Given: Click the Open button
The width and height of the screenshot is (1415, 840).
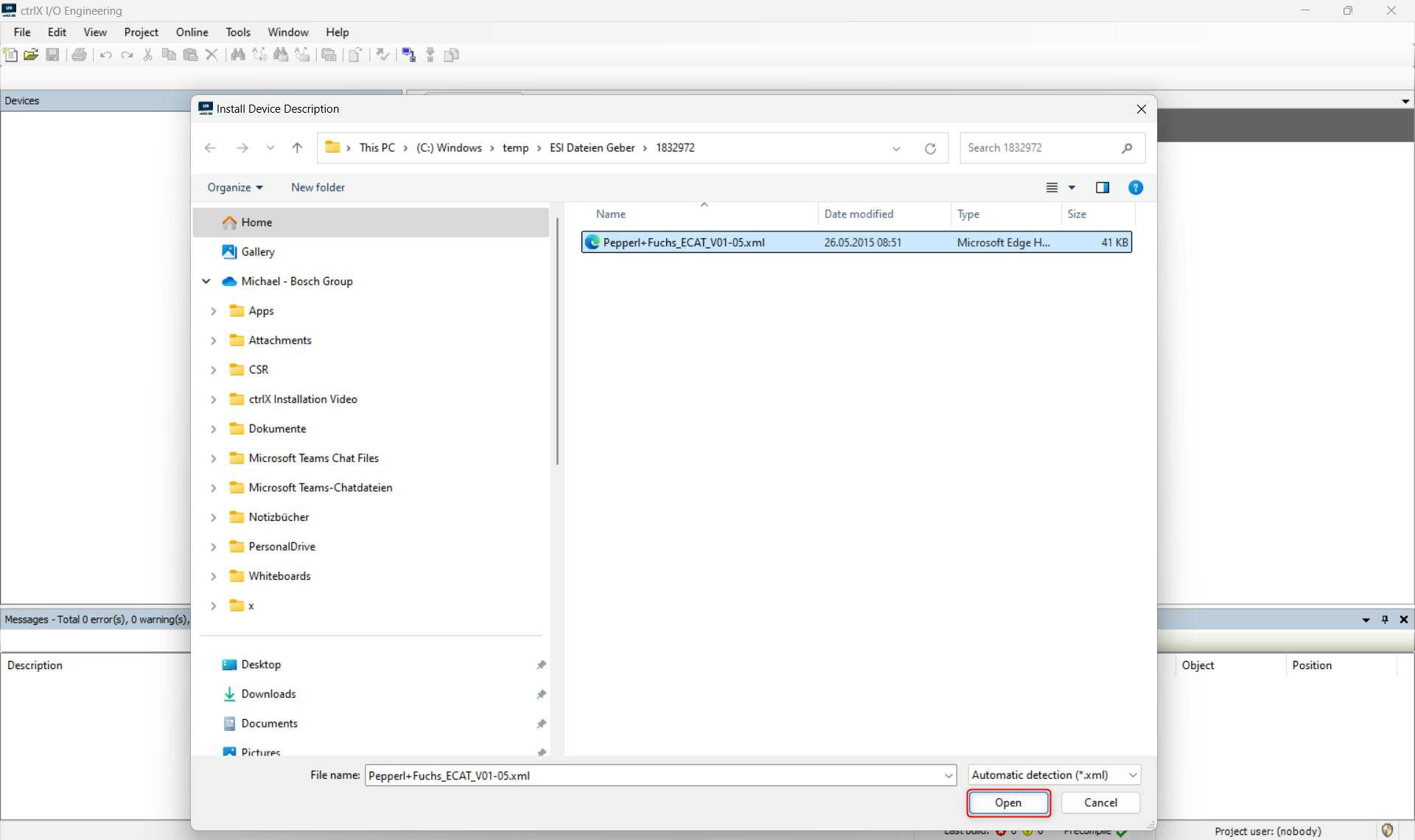Looking at the screenshot, I should pos(1007,803).
